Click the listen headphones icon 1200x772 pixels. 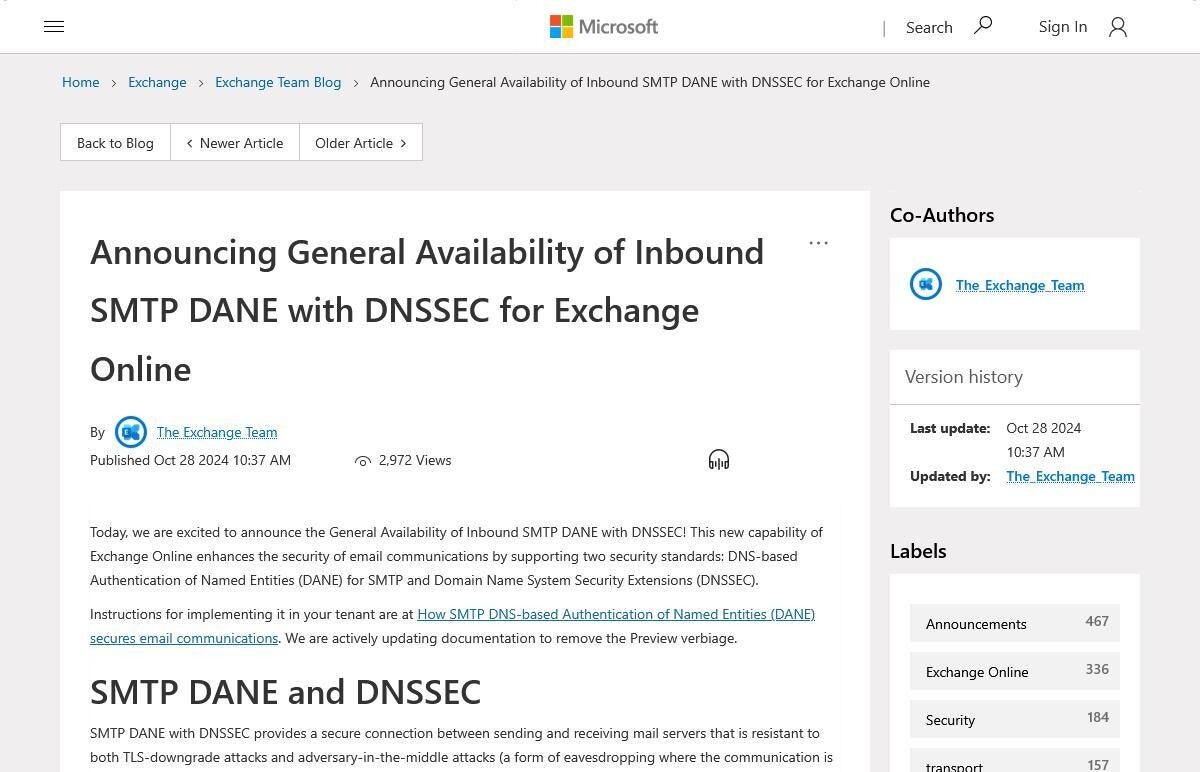tap(719, 460)
